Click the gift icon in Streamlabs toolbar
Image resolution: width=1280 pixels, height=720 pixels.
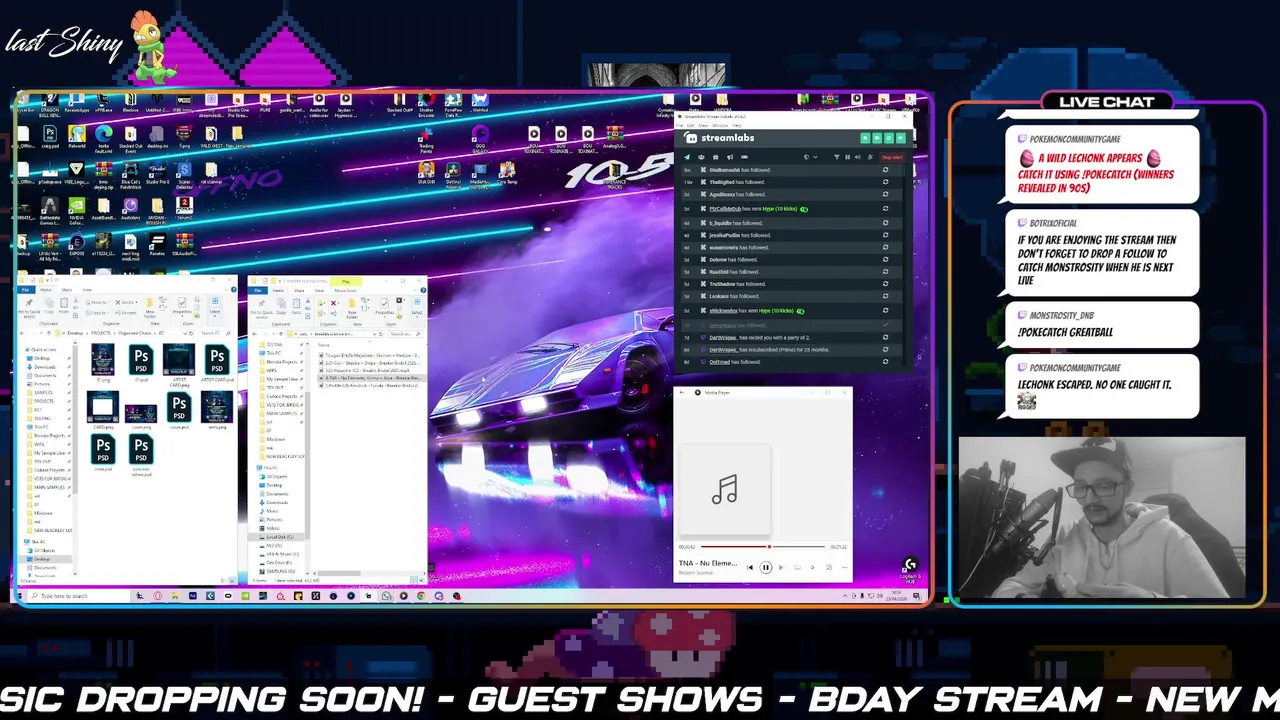point(715,157)
